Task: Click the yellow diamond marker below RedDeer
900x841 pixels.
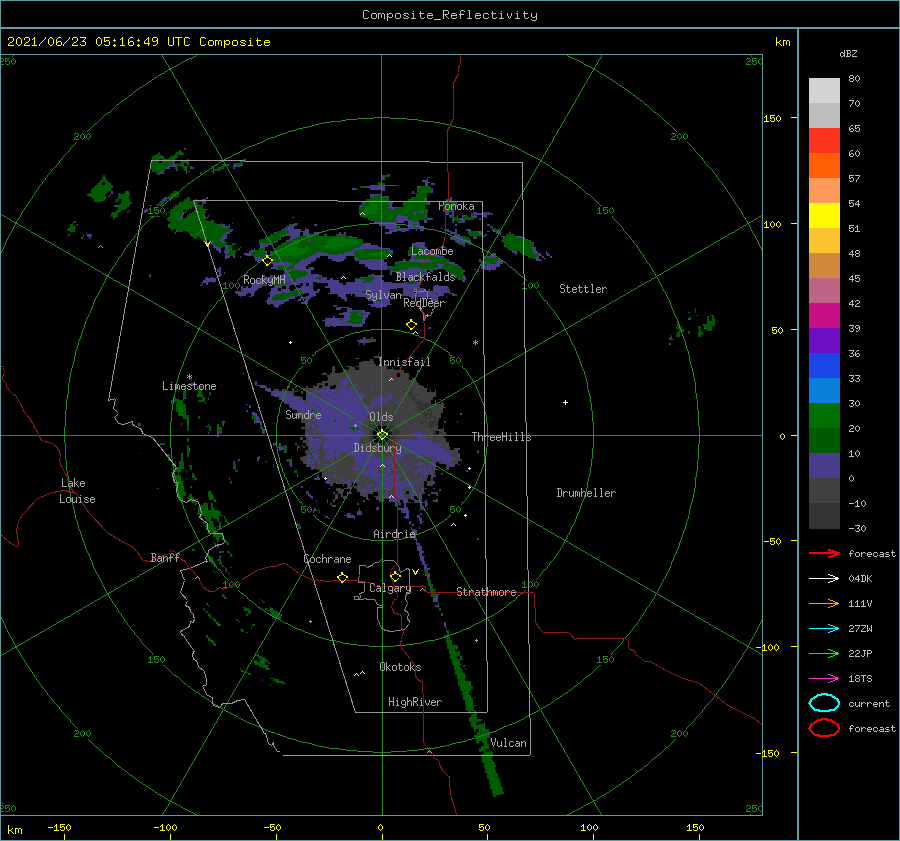Action: 411,325
